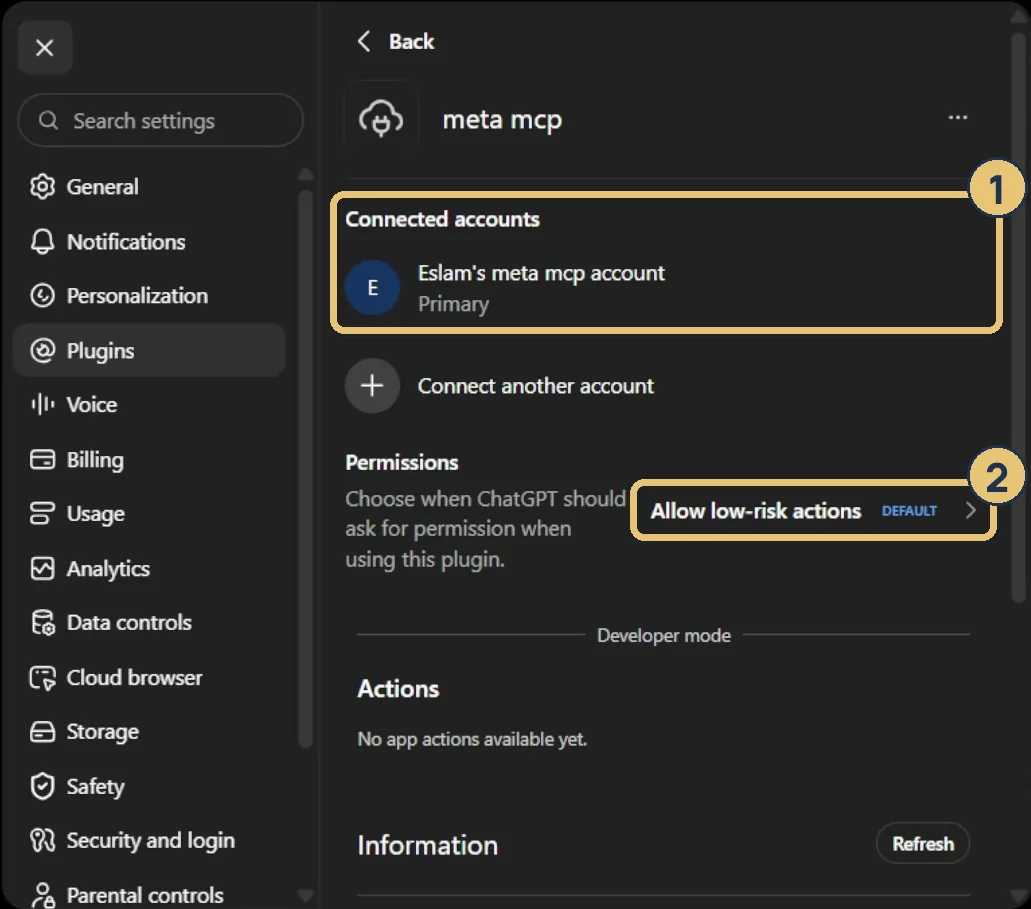Image resolution: width=1031 pixels, height=909 pixels.
Task: Click the Plugins icon in sidebar
Action: (43, 351)
